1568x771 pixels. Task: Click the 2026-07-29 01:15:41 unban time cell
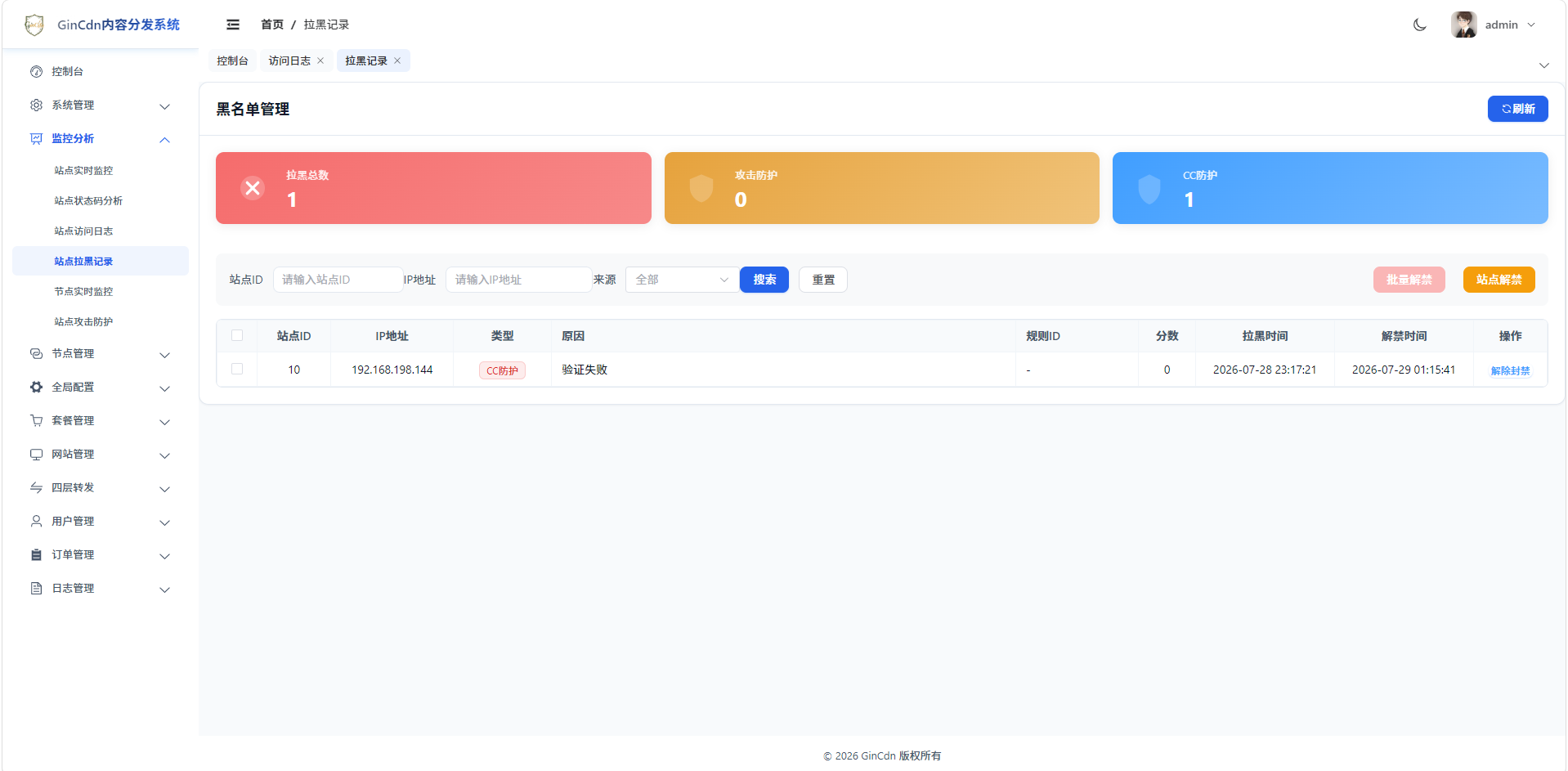1404,370
